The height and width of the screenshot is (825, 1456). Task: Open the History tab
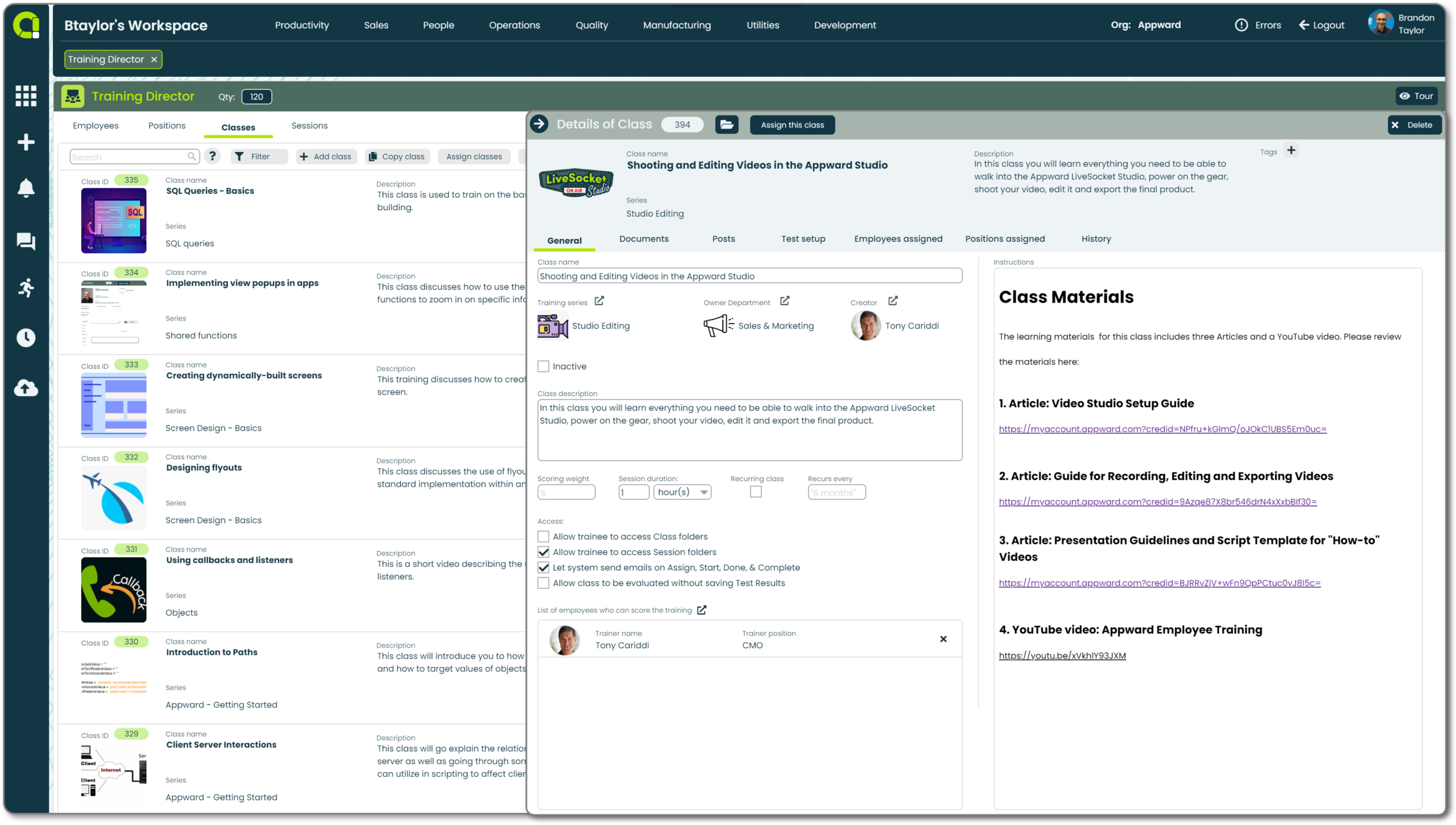pyautogui.click(x=1096, y=238)
